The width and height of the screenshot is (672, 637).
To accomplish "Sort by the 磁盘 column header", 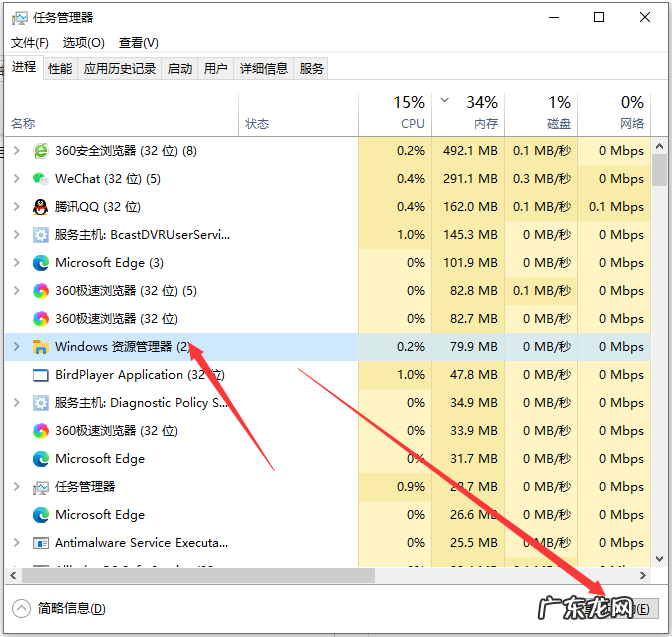I will click(541, 115).
